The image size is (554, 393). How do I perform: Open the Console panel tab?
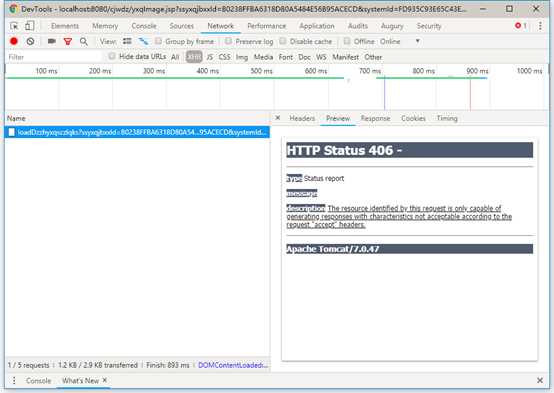tap(144, 26)
